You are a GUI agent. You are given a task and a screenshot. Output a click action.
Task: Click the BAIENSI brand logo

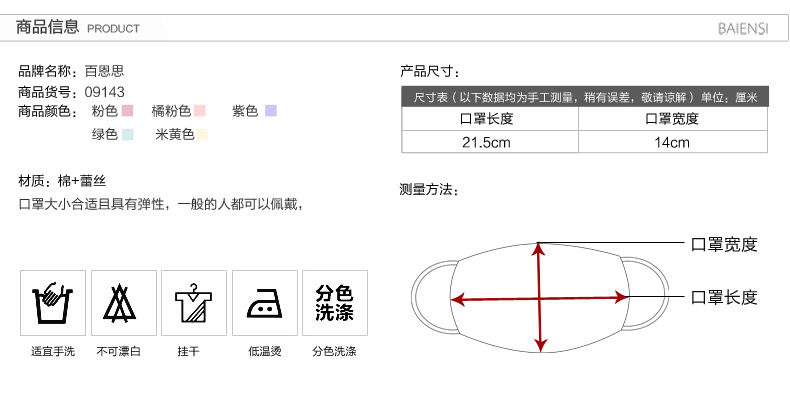(743, 28)
